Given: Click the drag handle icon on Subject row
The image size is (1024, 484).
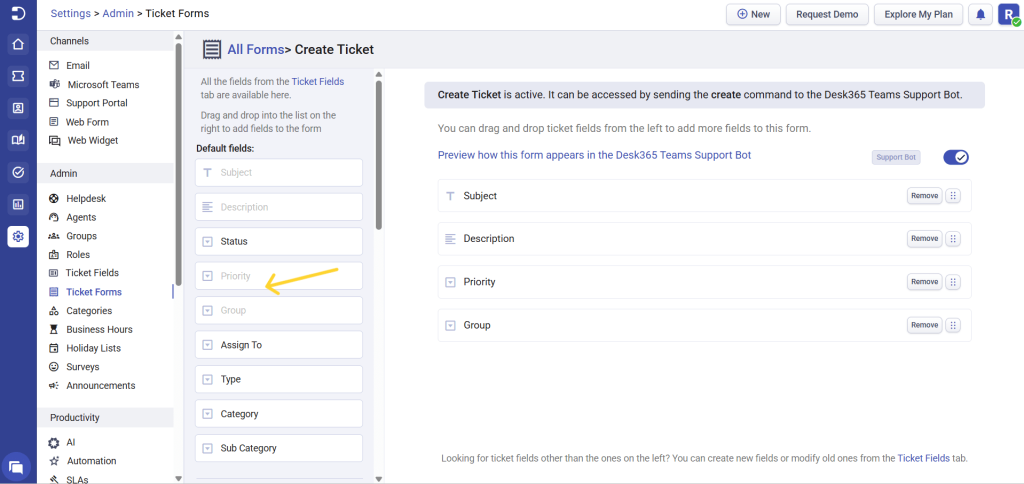Looking at the screenshot, I should (953, 196).
